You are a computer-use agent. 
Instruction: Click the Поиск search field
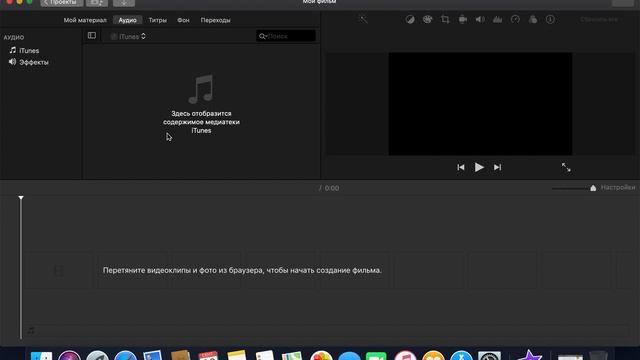286,36
